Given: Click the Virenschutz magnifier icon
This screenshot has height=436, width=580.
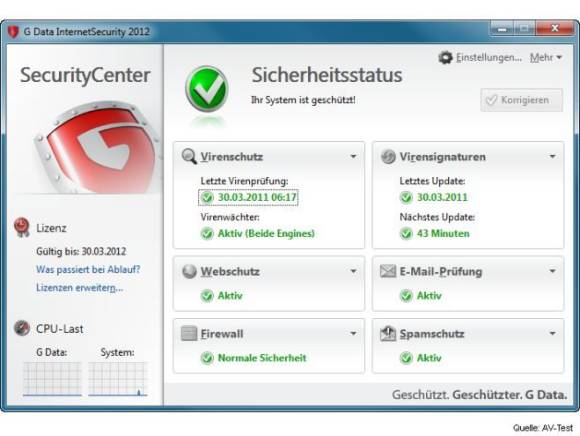Looking at the screenshot, I should click(x=189, y=156).
